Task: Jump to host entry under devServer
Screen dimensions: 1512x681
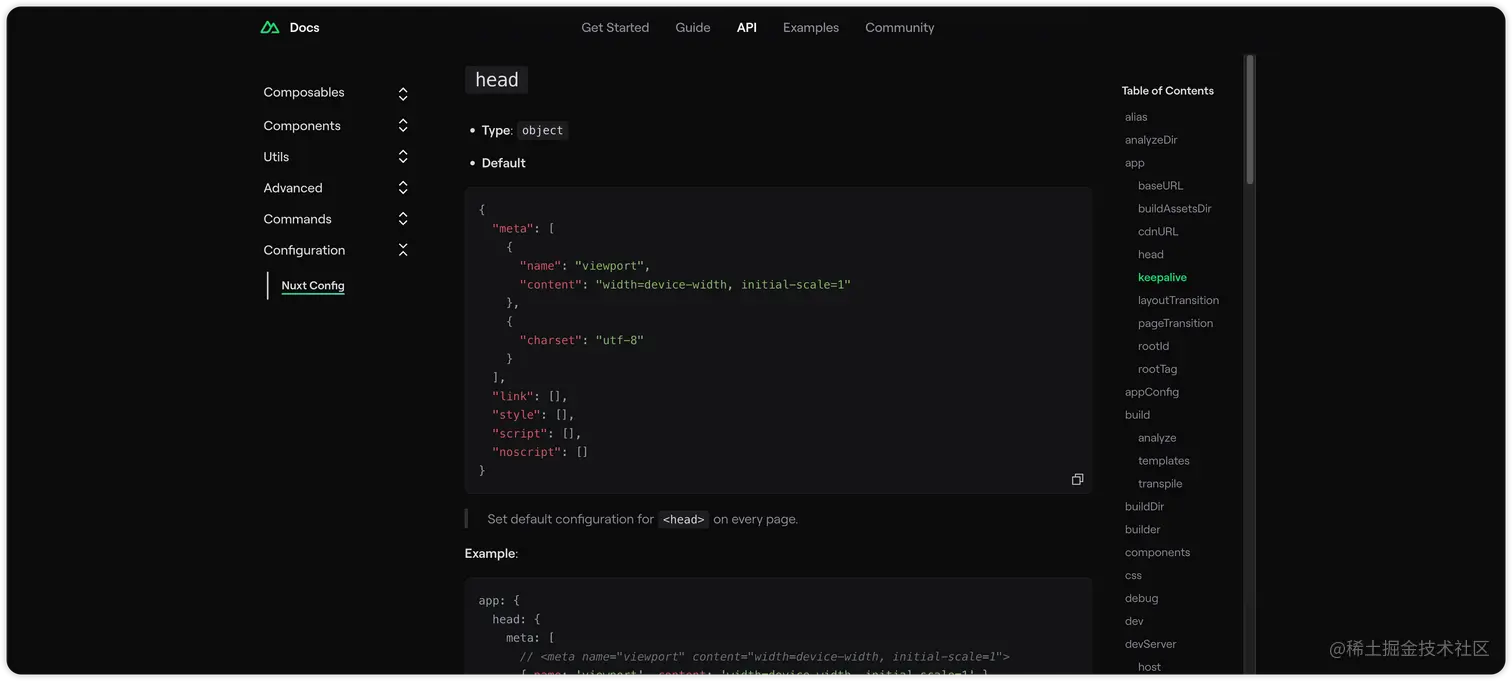Action: (x=1149, y=667)
